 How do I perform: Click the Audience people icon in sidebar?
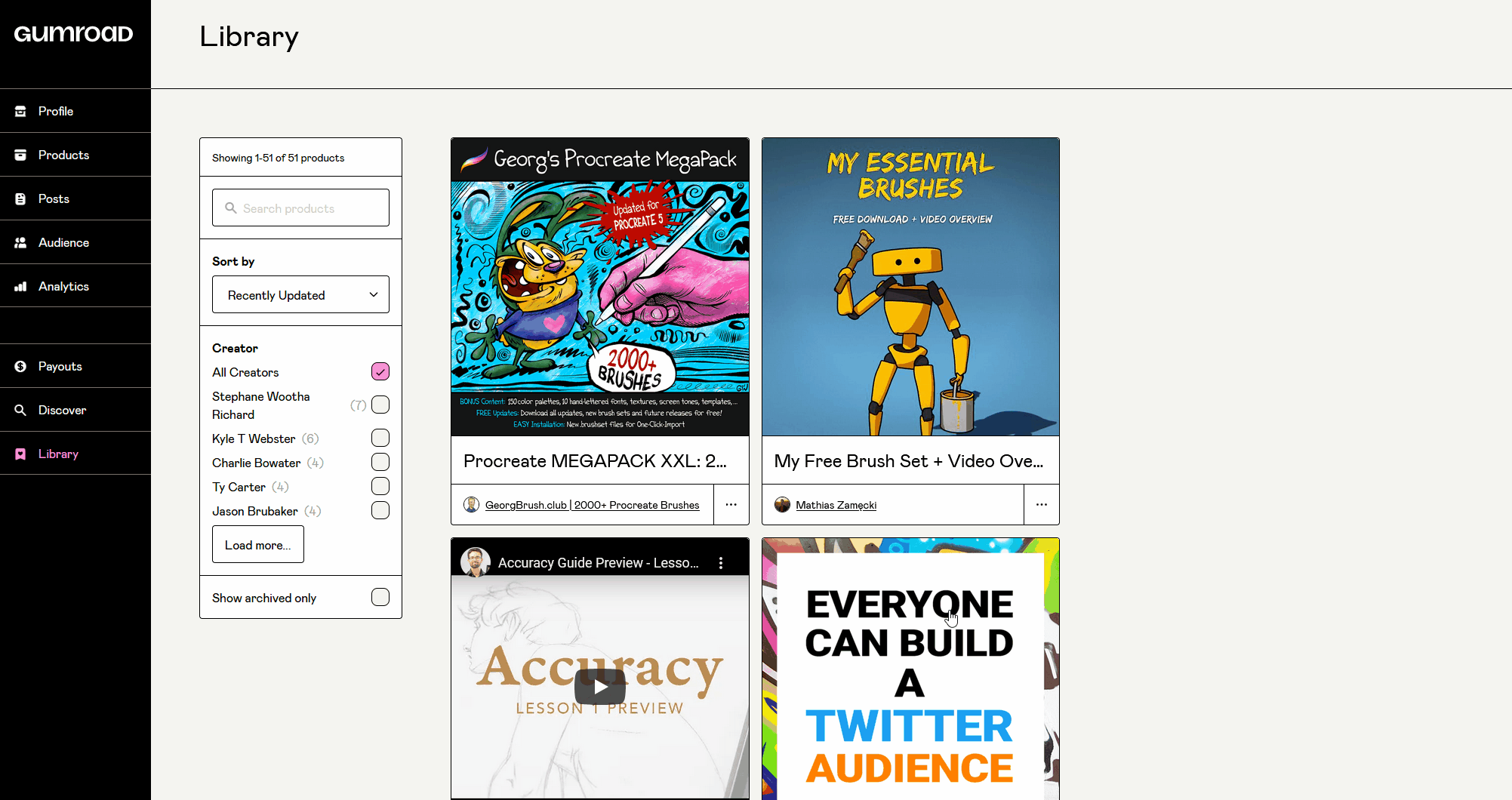point(20,242)
